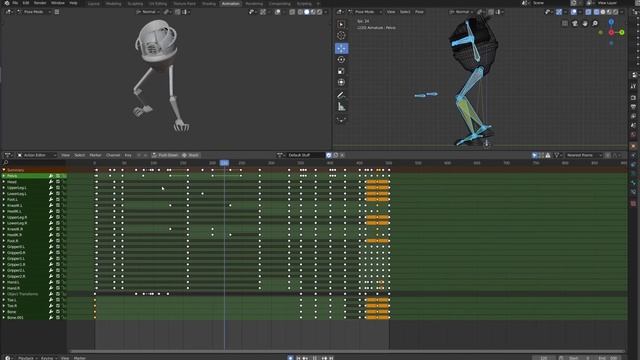Switch to the Animation workspace tab
This screenshot has height=360, width=640.
[231, 3]
